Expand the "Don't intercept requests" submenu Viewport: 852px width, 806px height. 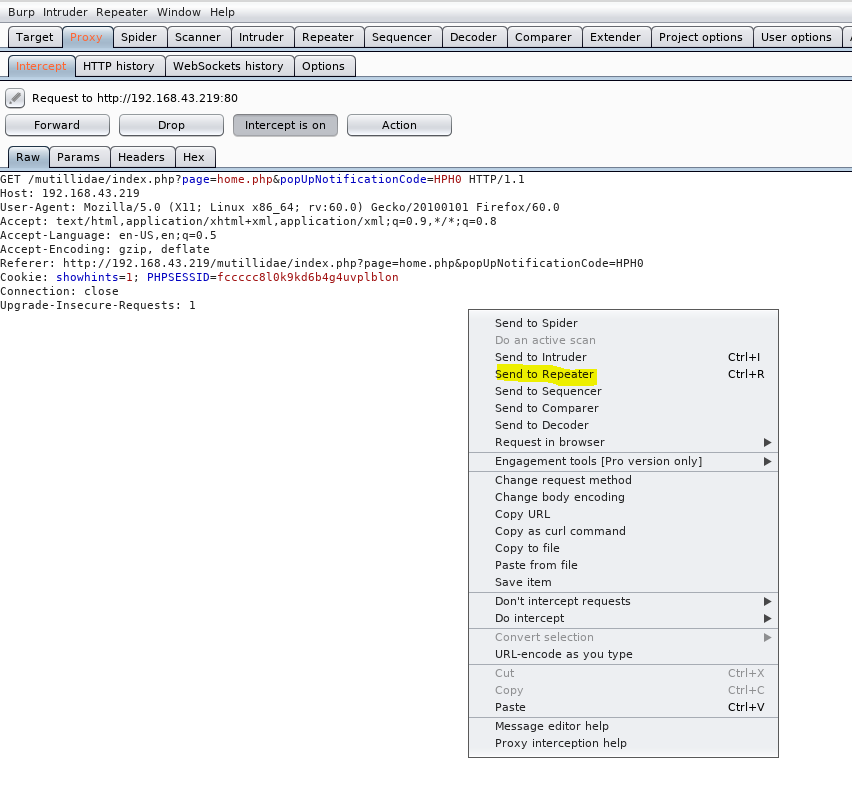tap(560, 601)
